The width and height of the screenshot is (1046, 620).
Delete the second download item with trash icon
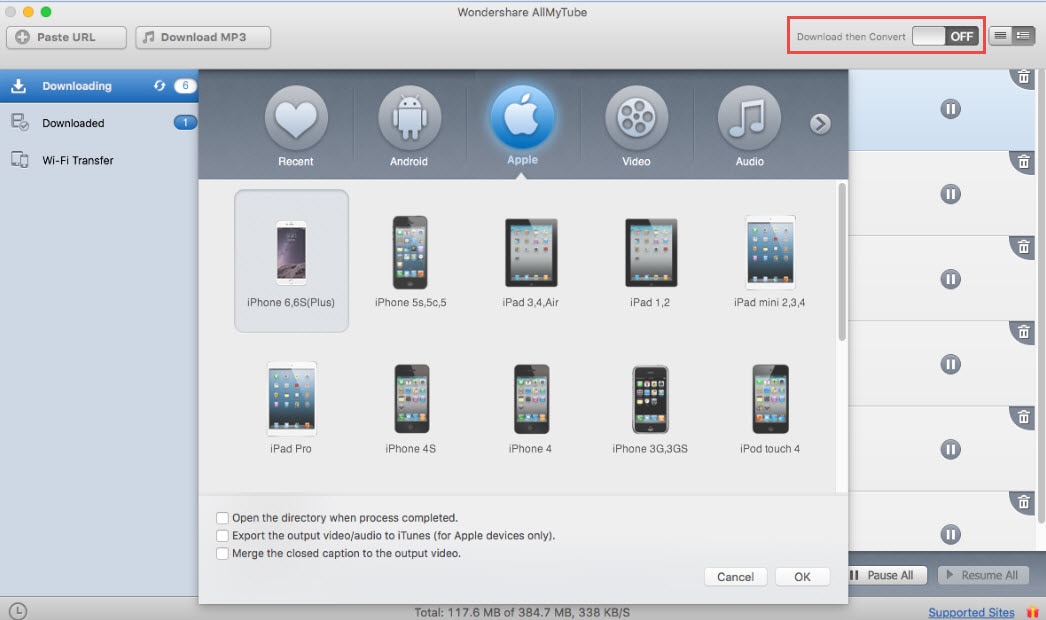(x=1023, y=162)
